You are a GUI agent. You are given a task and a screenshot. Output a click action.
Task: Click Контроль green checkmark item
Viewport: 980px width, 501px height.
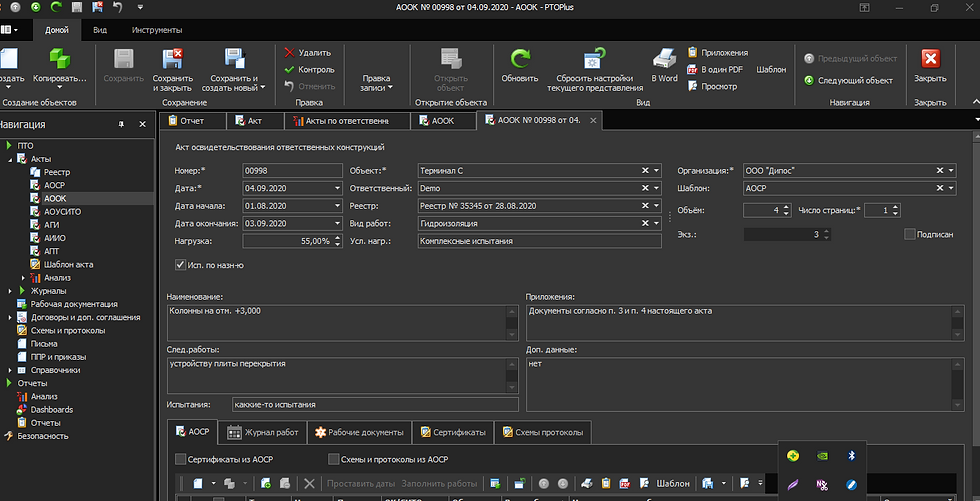pos(309,69)
